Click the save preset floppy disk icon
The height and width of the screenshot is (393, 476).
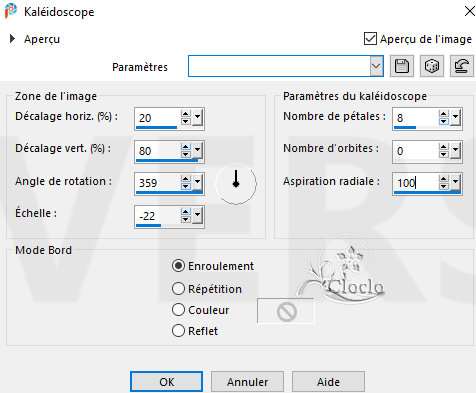coord(402,66)
